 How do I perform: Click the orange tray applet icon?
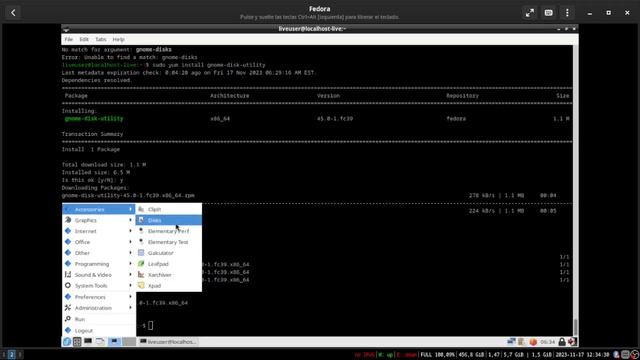533,342
